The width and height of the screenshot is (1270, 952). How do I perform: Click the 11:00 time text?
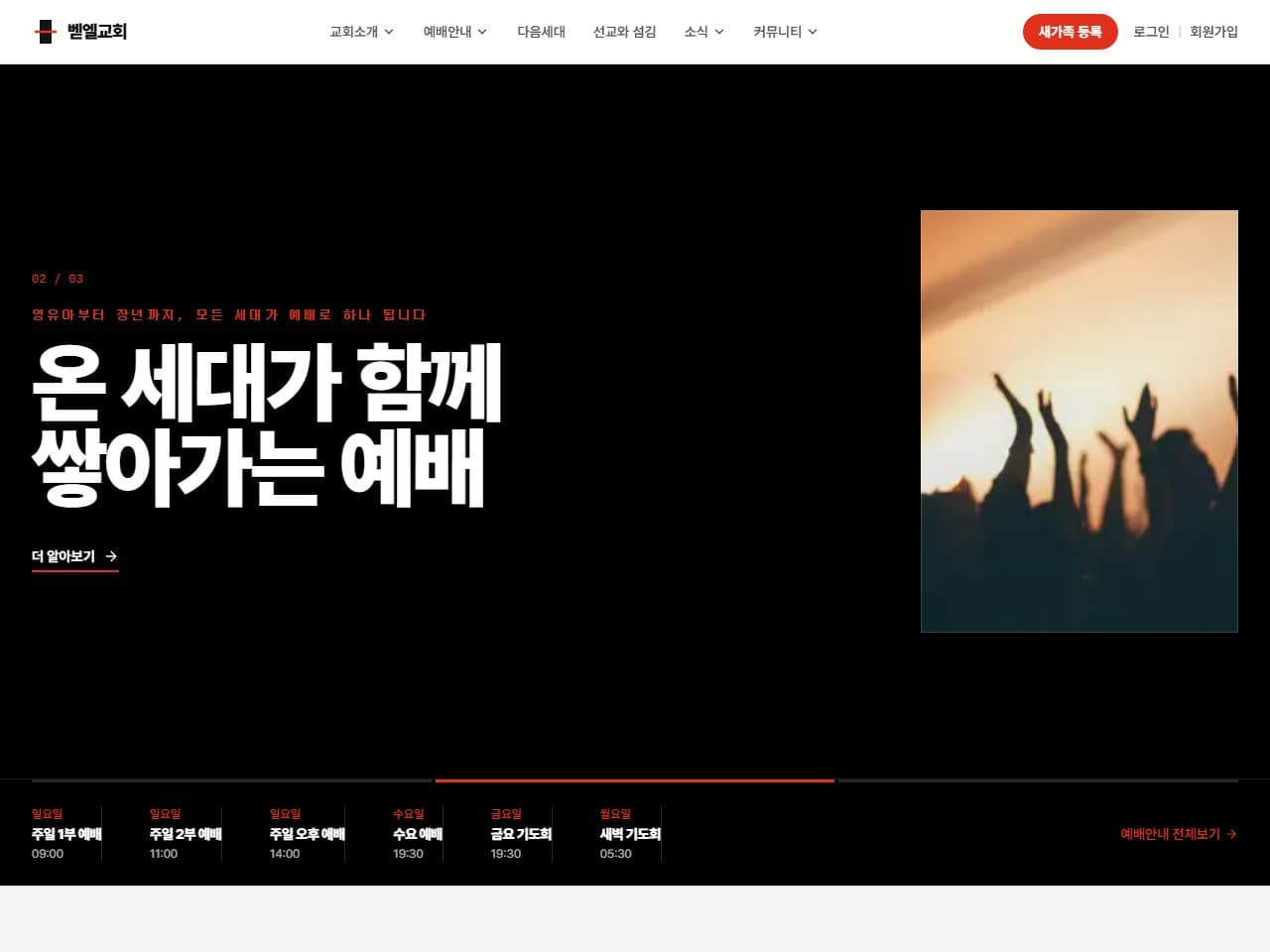[x=164, y=854]
